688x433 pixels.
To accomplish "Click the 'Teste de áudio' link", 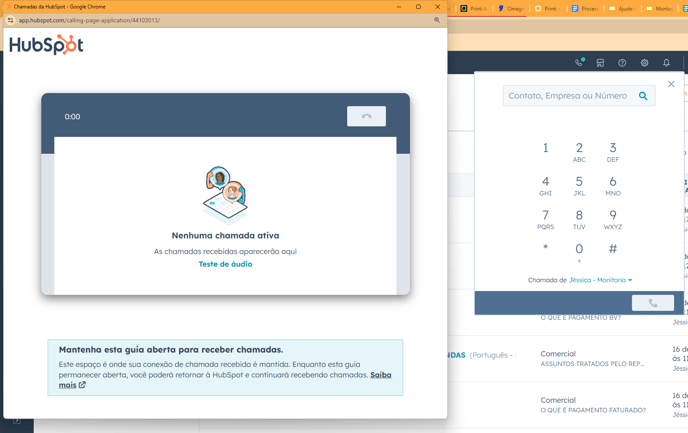I will point(225,264).
